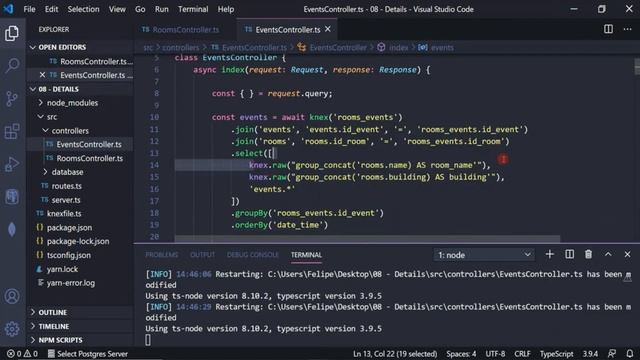Open the Help menu
Screen dimensions: 640x360
coord(226,9)
